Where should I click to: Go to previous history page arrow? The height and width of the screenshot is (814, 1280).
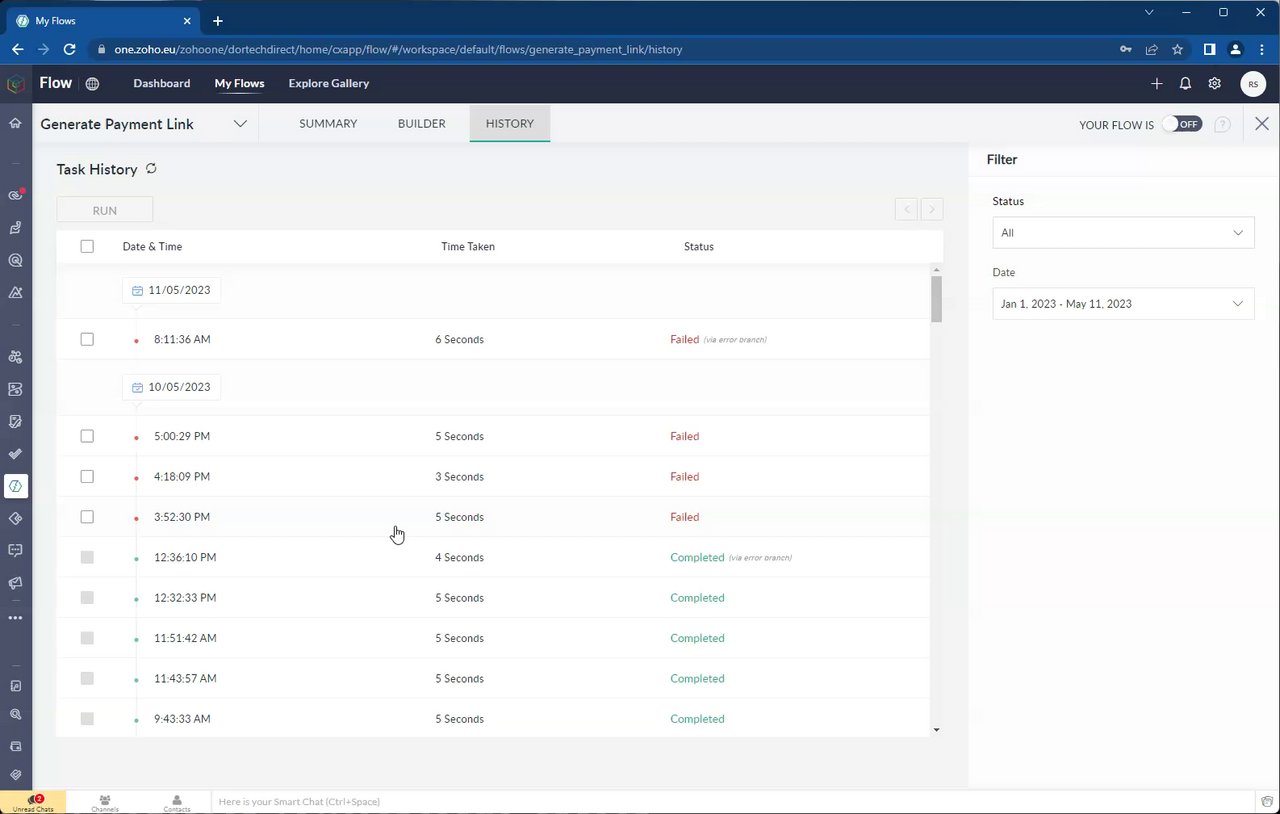(907, 209)
